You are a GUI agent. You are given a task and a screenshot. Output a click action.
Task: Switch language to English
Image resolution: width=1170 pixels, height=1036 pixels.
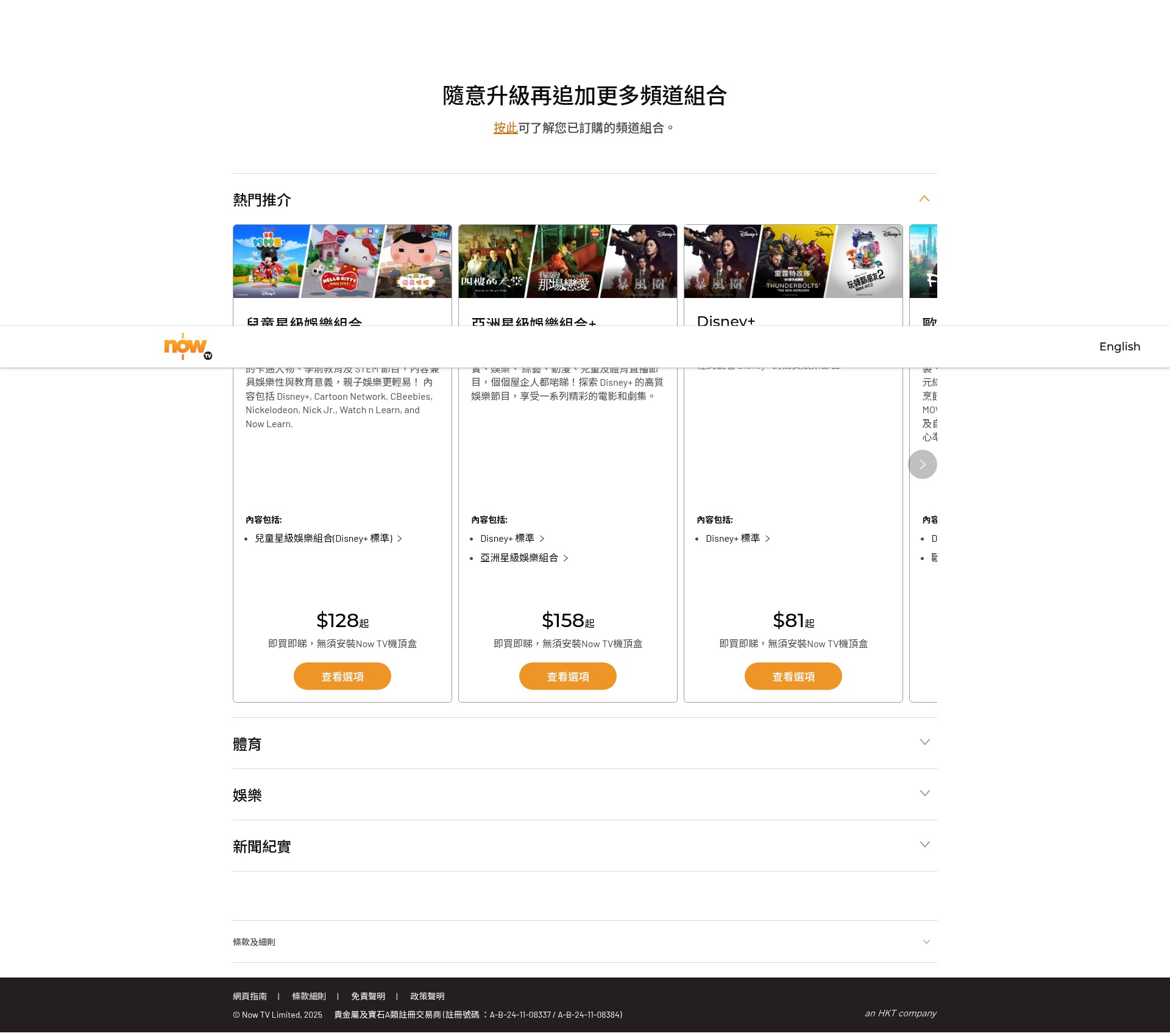(1119, 346)
